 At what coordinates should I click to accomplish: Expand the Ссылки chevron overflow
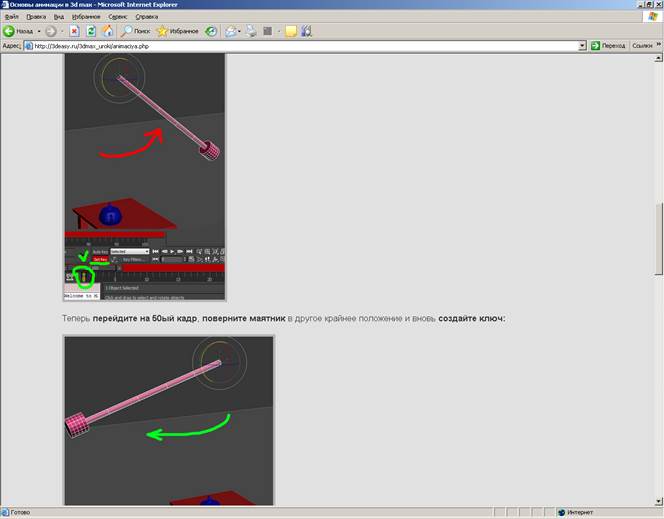[x=659, y=44]
